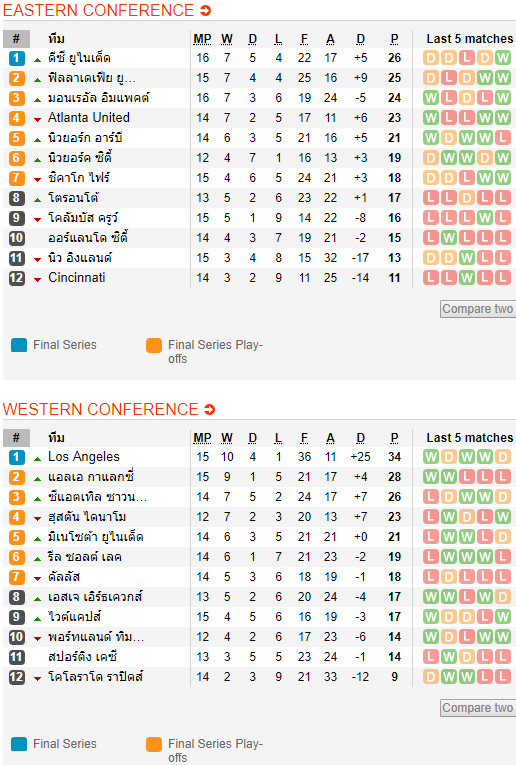Click Cincinnati's rank 12 badge
Viewport: 516px width, 765px height.
(17, 278)
